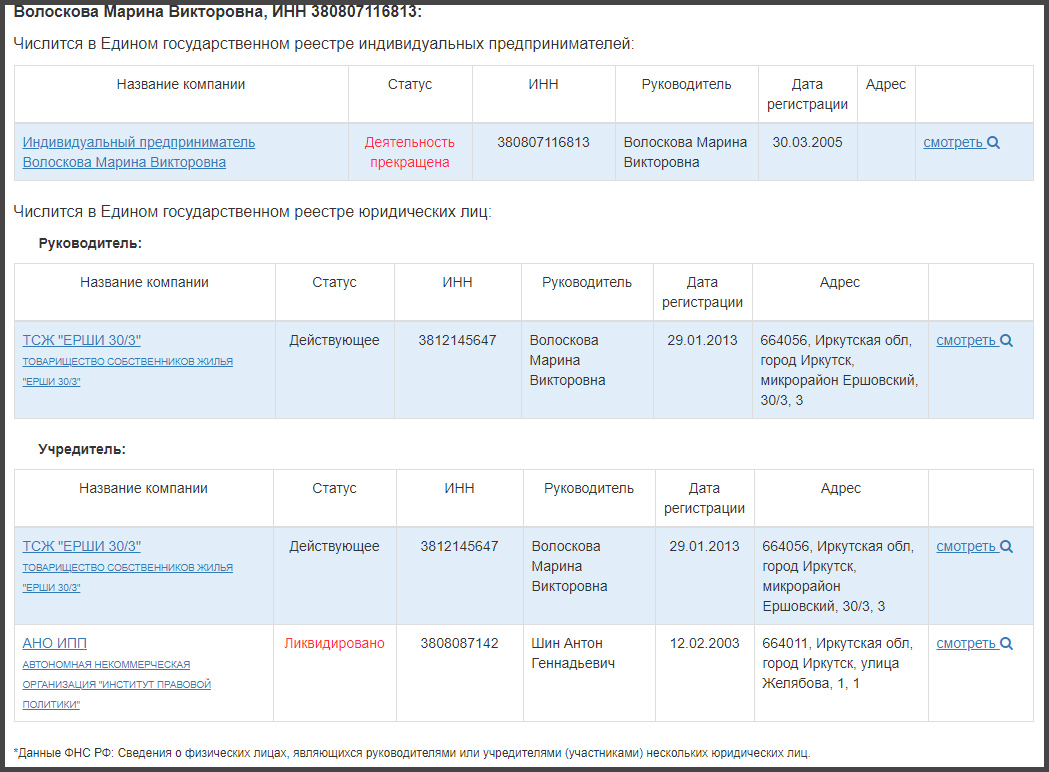1049x772 pixels.
Task: Click the magnifier icon in the Руководитель table row
Action: (x=1007, y=341)
